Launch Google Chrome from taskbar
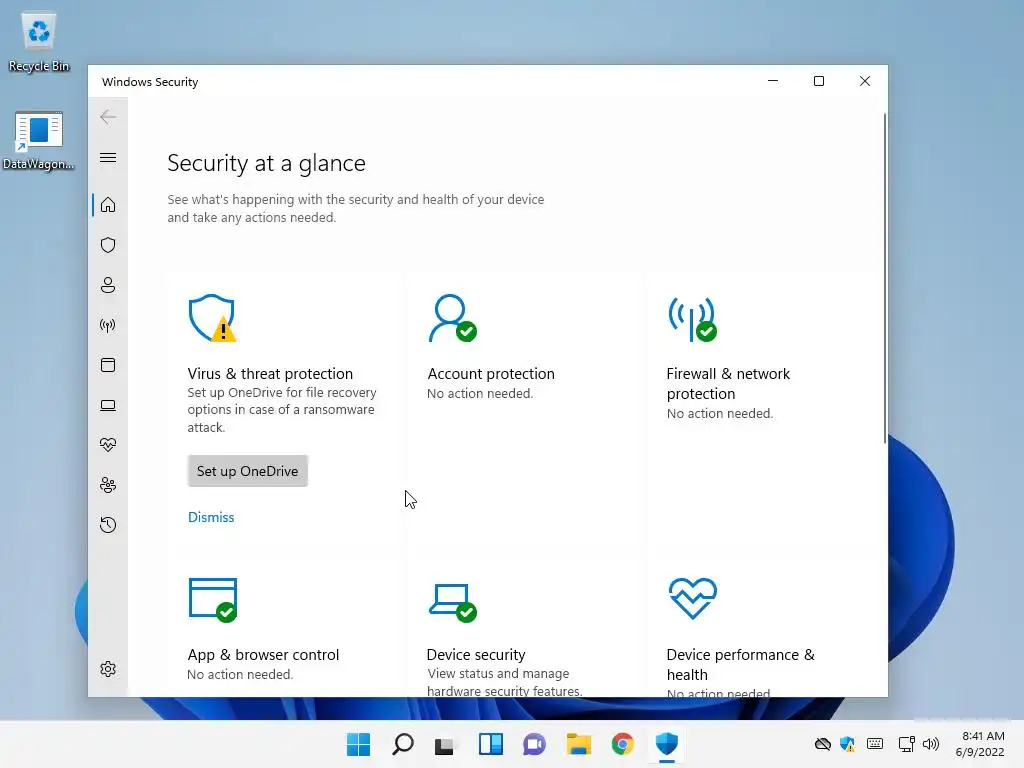Viewport: 1024px width, 768px height. click(622, 744)
